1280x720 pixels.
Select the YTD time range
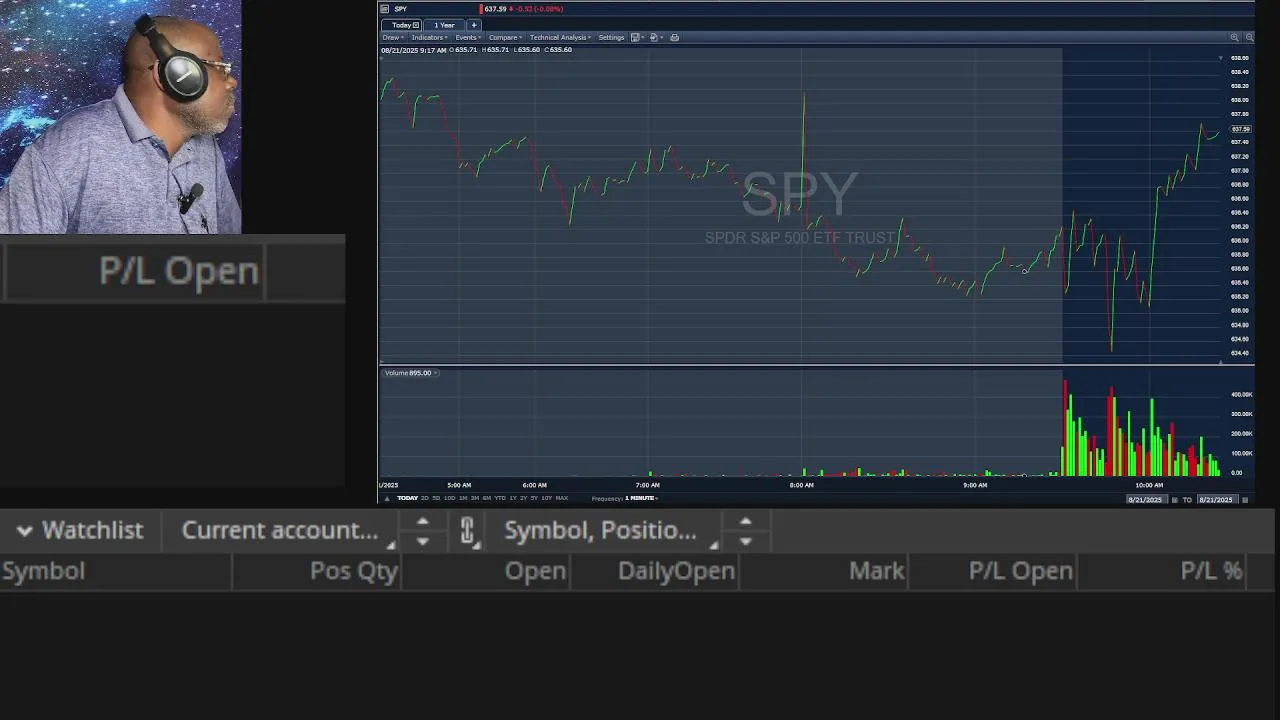click(x=500, y=498)
